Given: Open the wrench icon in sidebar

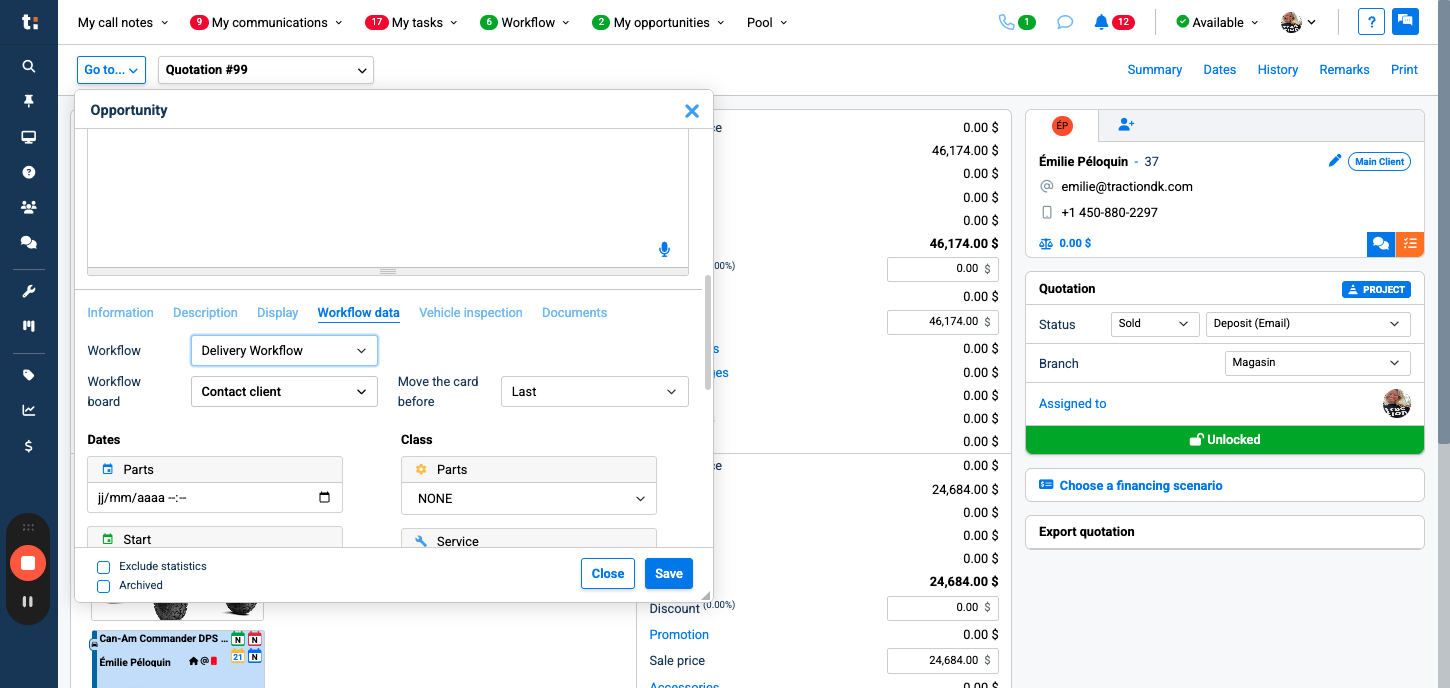Looking at the screenshot, I should pyautogui.click(x=29, y=291).
